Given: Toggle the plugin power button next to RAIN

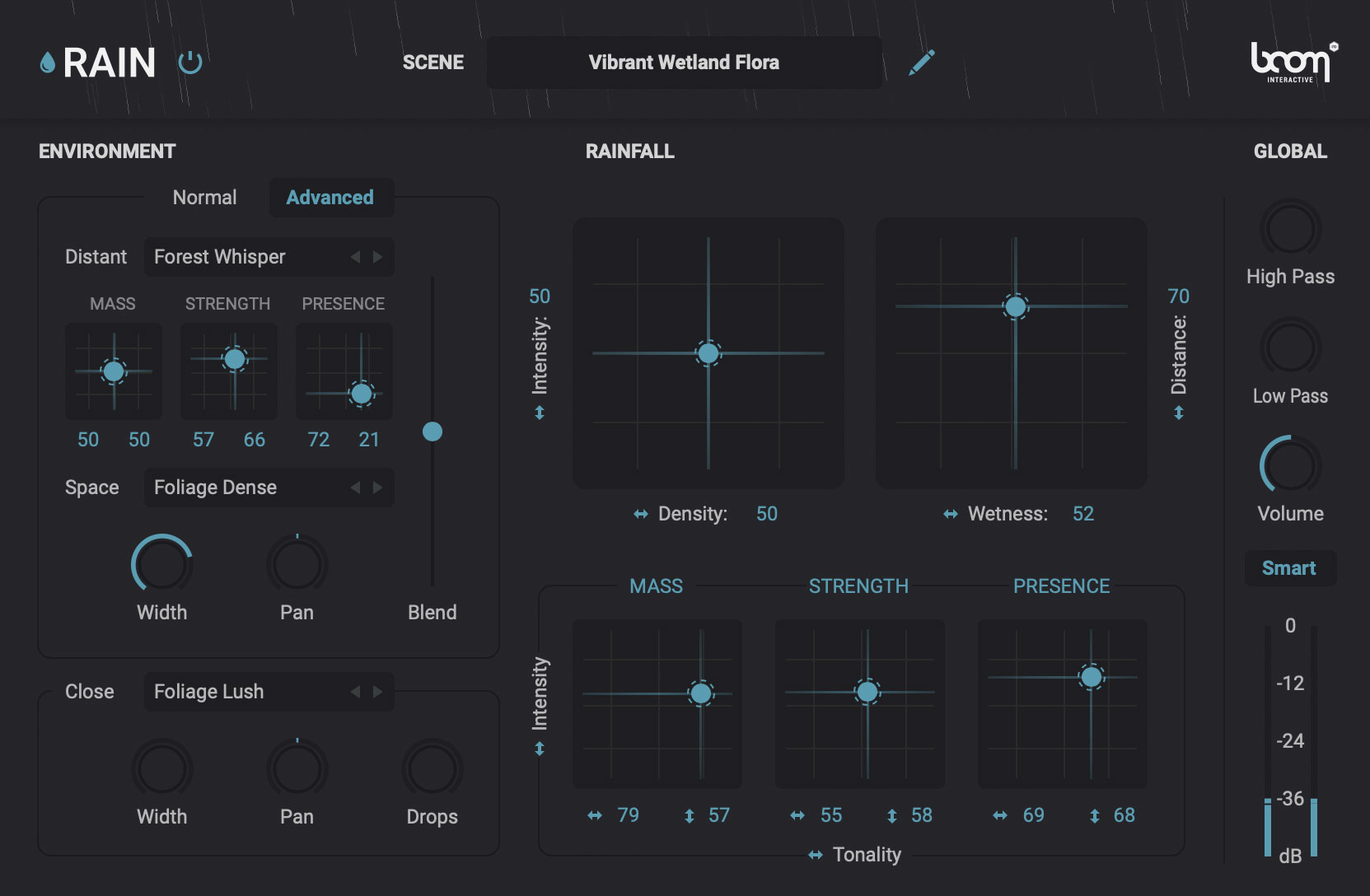Looking at the screenshot, I should point(190,61).
